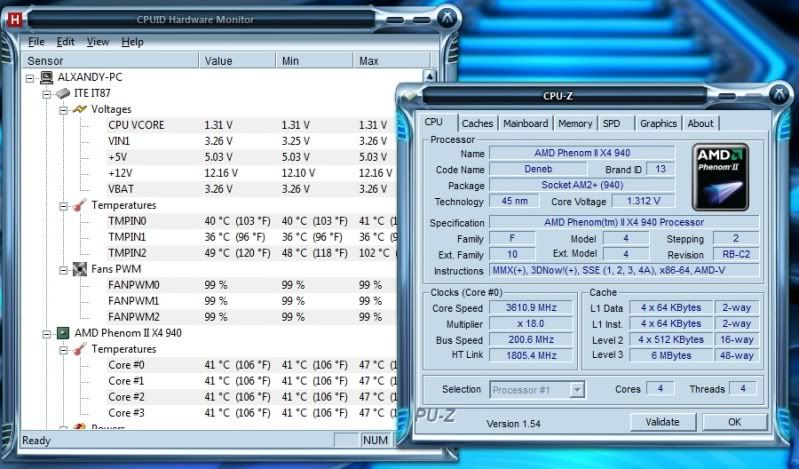This screenshot has height=469, width=799.
Task: Click the Core Voltage value 1.312 V
Action: coord(643,201)
